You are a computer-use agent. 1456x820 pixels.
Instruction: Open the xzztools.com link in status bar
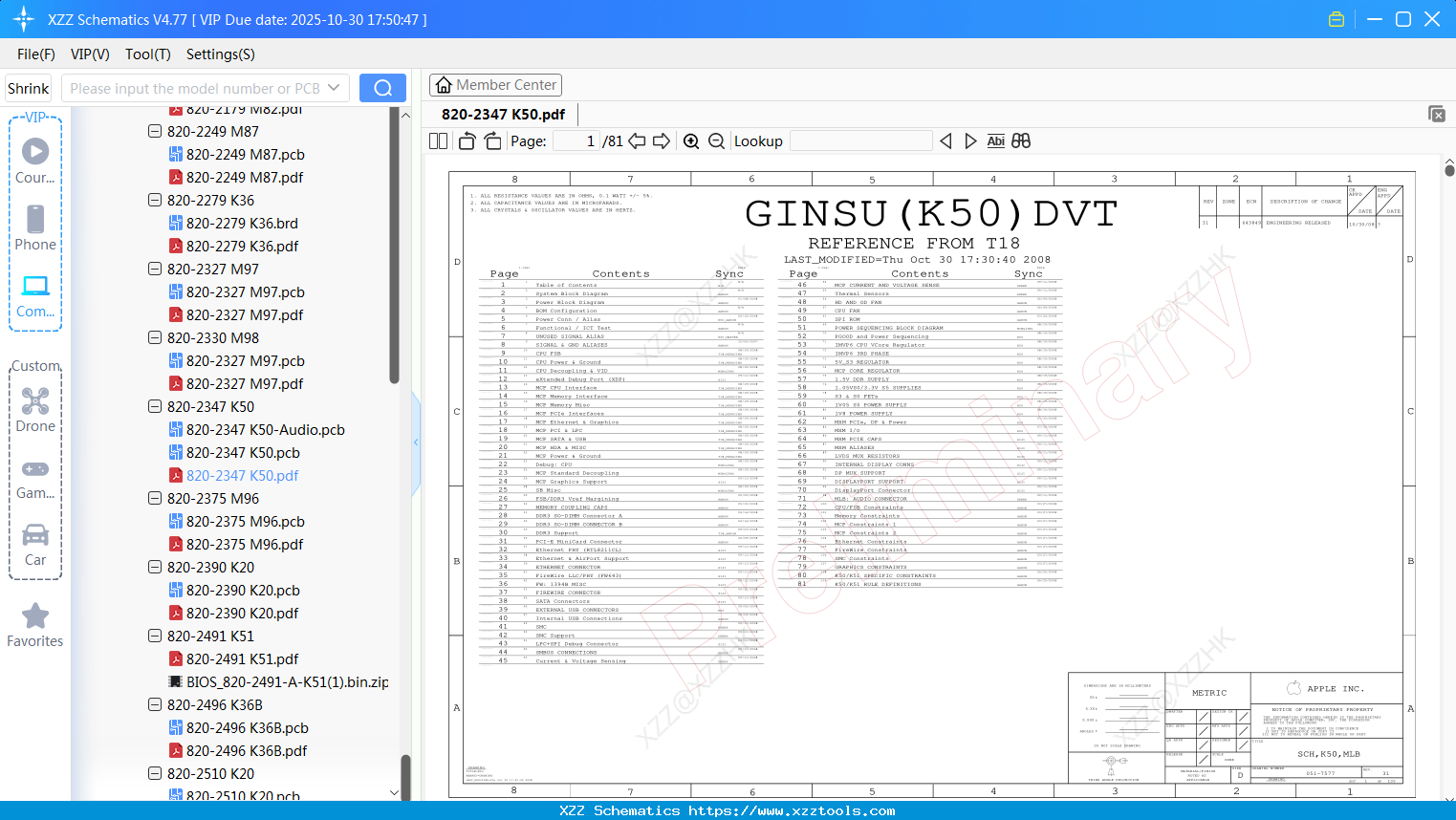coord(792,810)
